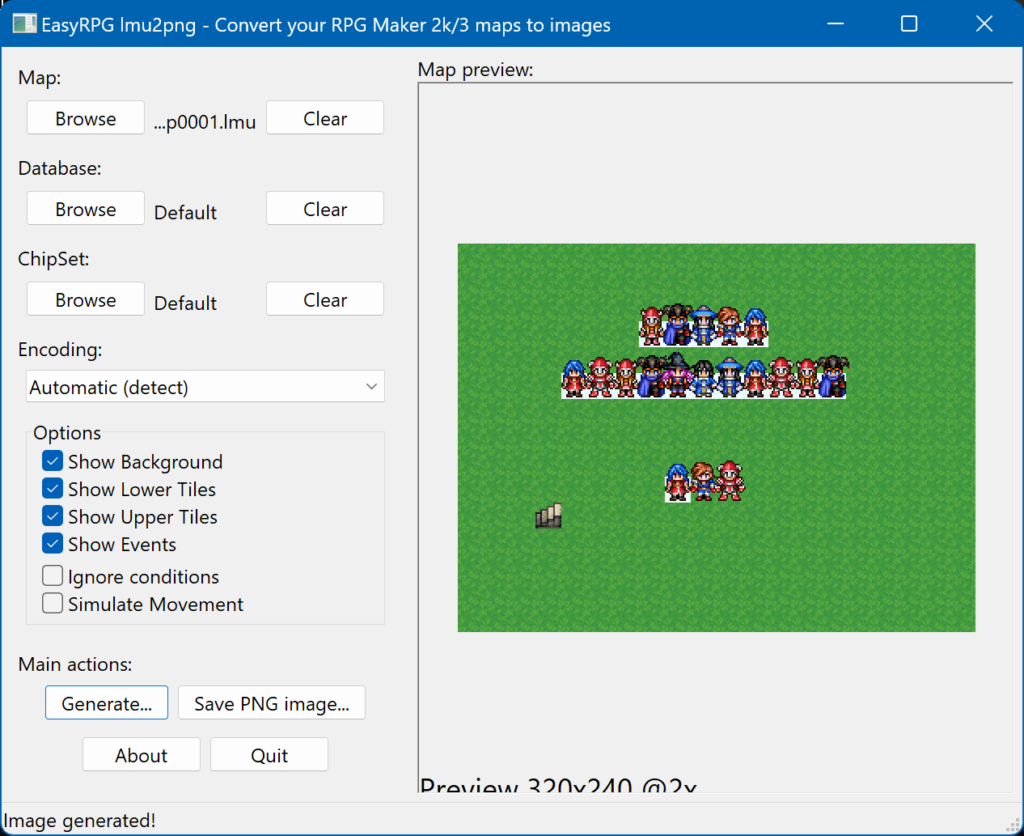The image size is (1024, 836).
Task: Click the resize grip in the bottom-right corner
Action: [1014, 826]
